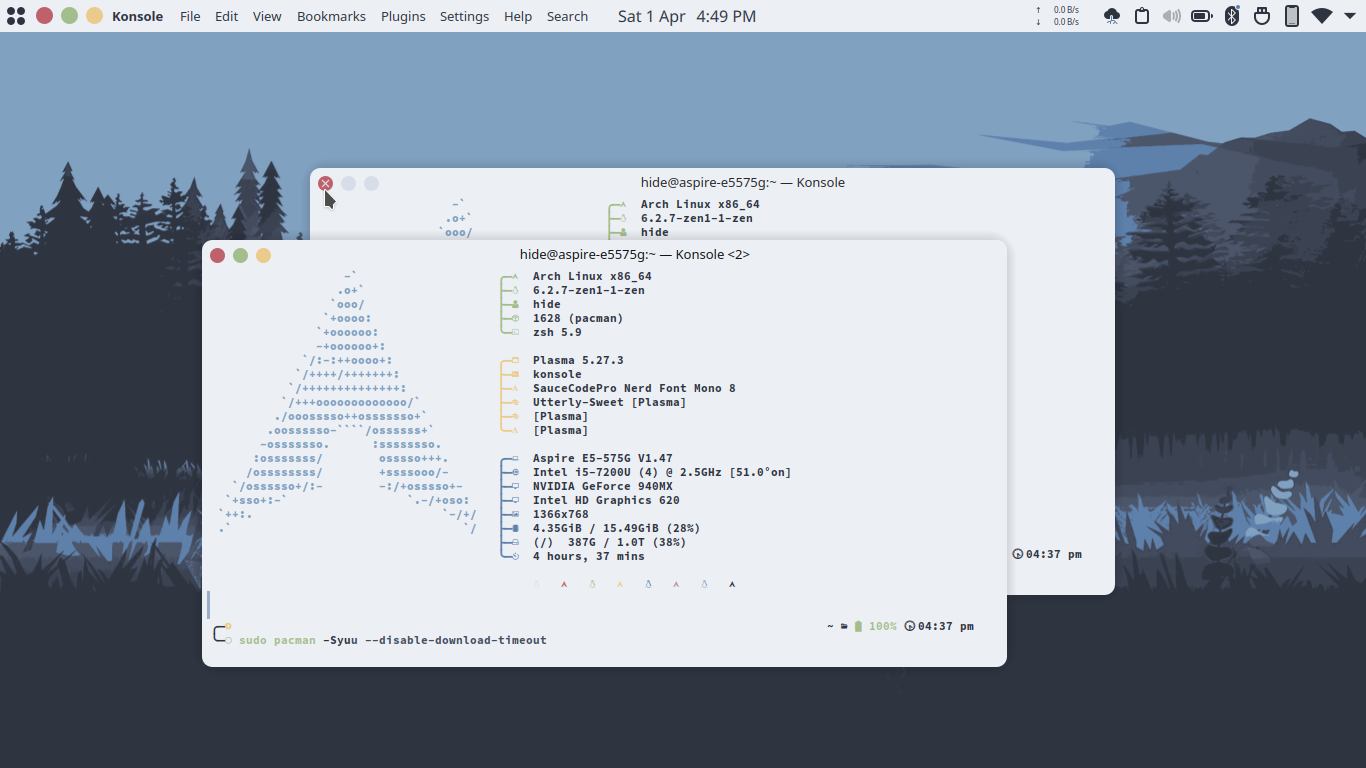Click the Konsole <2> window title text
1366x768 pixels.
635,255
